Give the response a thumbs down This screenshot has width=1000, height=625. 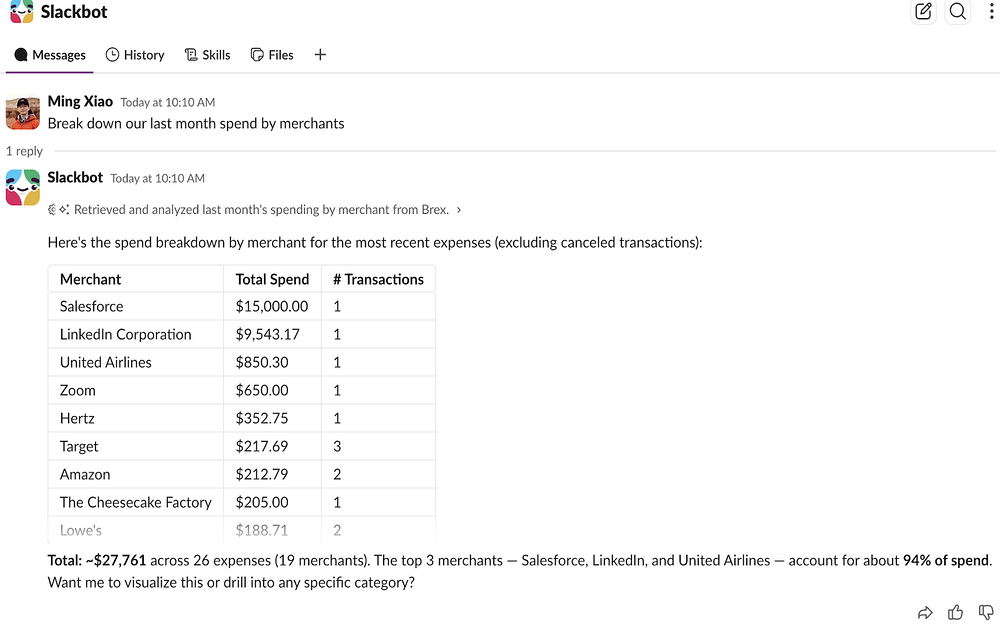click(x=986, y=613)
